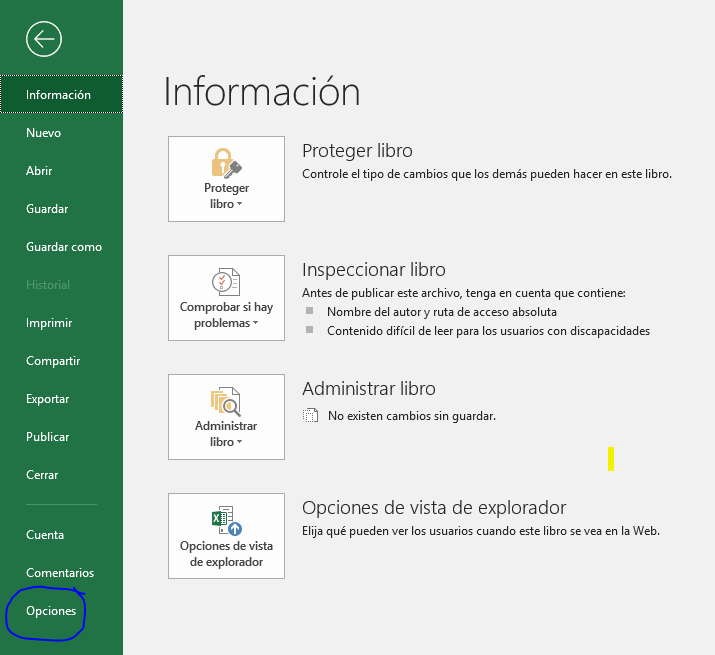Screen dimensions: 715x655
Task: Click the text Nombre del autor y ruta
Action: 441,312
